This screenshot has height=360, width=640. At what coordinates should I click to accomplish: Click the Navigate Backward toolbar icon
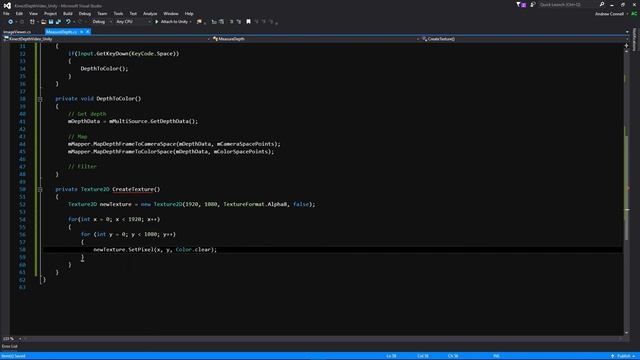(10, 22)
